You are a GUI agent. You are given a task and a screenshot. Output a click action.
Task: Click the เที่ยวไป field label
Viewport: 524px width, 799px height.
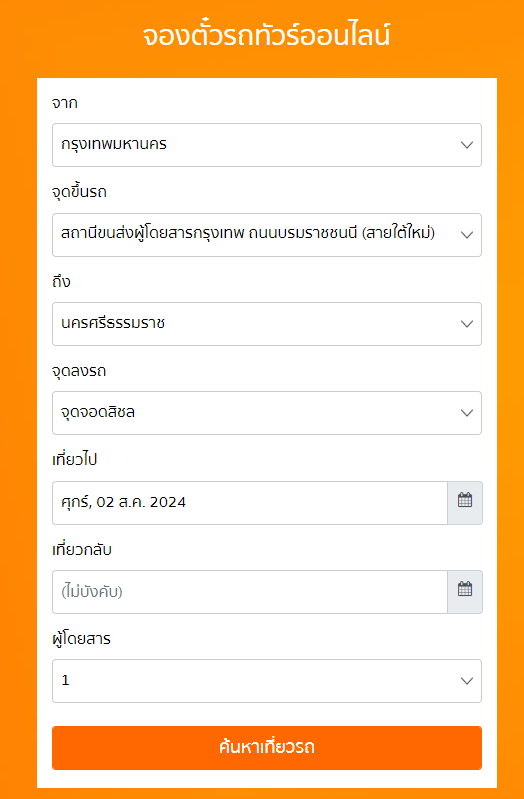(x=74, y=460)
